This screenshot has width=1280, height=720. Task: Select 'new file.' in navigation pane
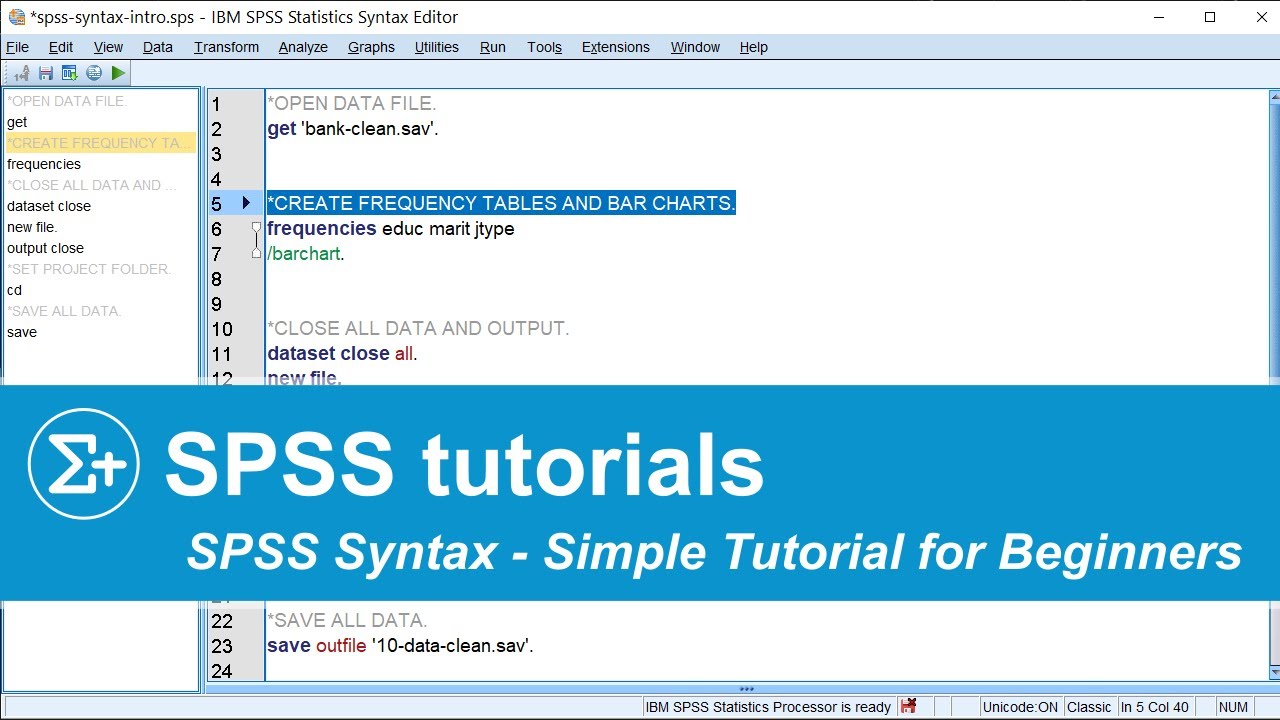tap(32, 227)
